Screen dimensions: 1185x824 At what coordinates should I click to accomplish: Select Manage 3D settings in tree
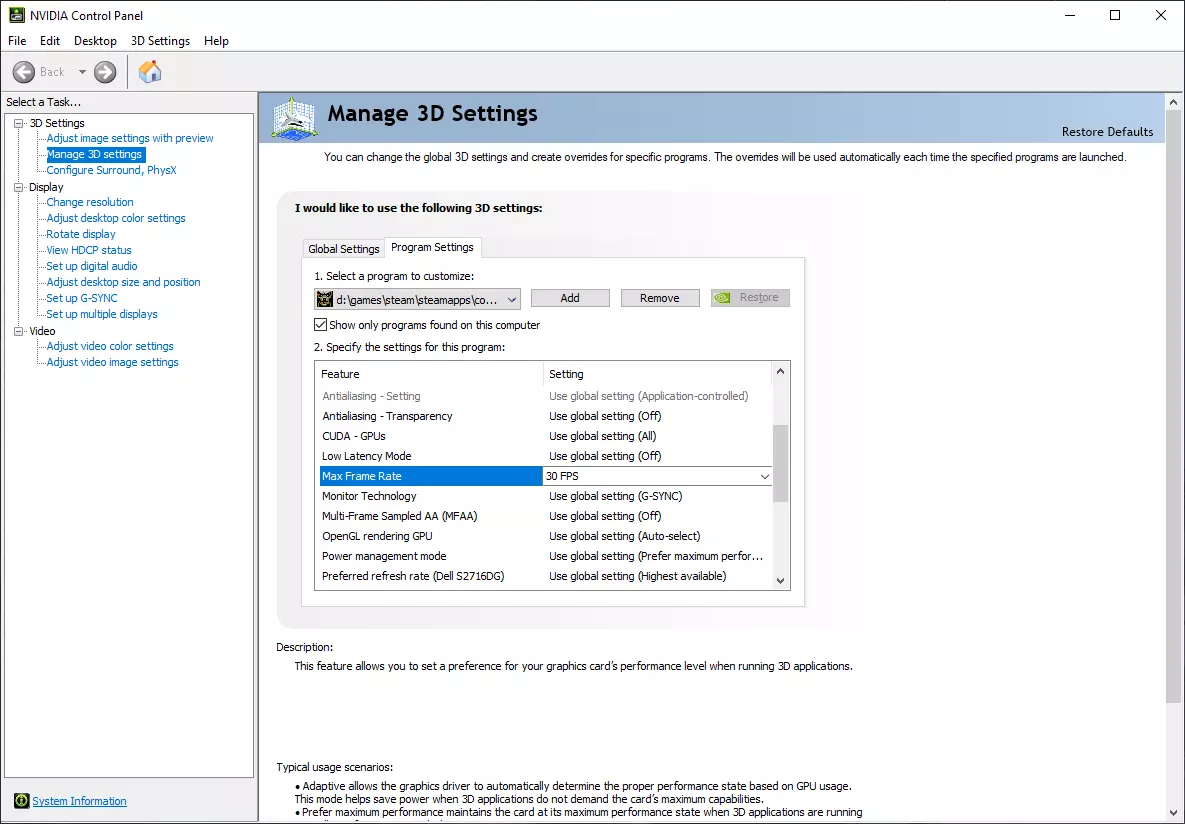(x=94, y=154)
